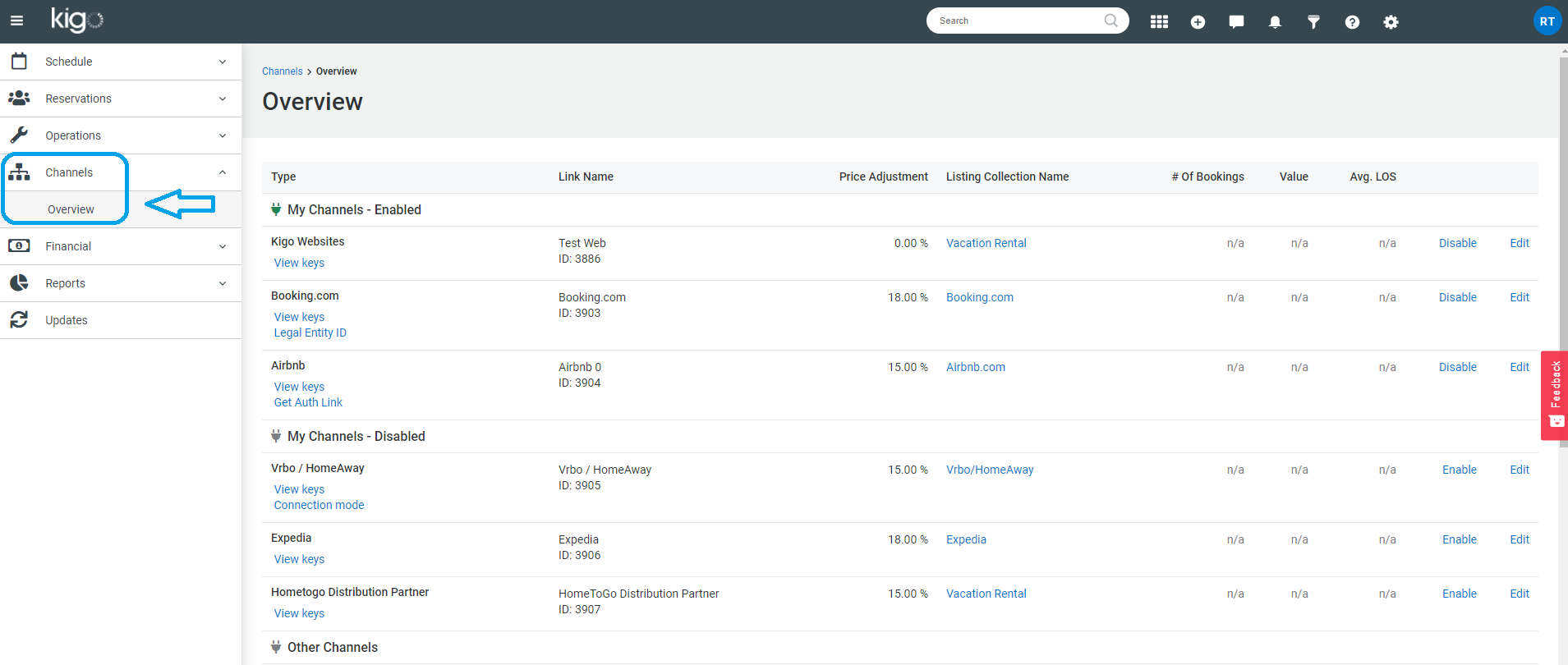
Task: Click the Updates refresh icon
Action: point(19,319)
